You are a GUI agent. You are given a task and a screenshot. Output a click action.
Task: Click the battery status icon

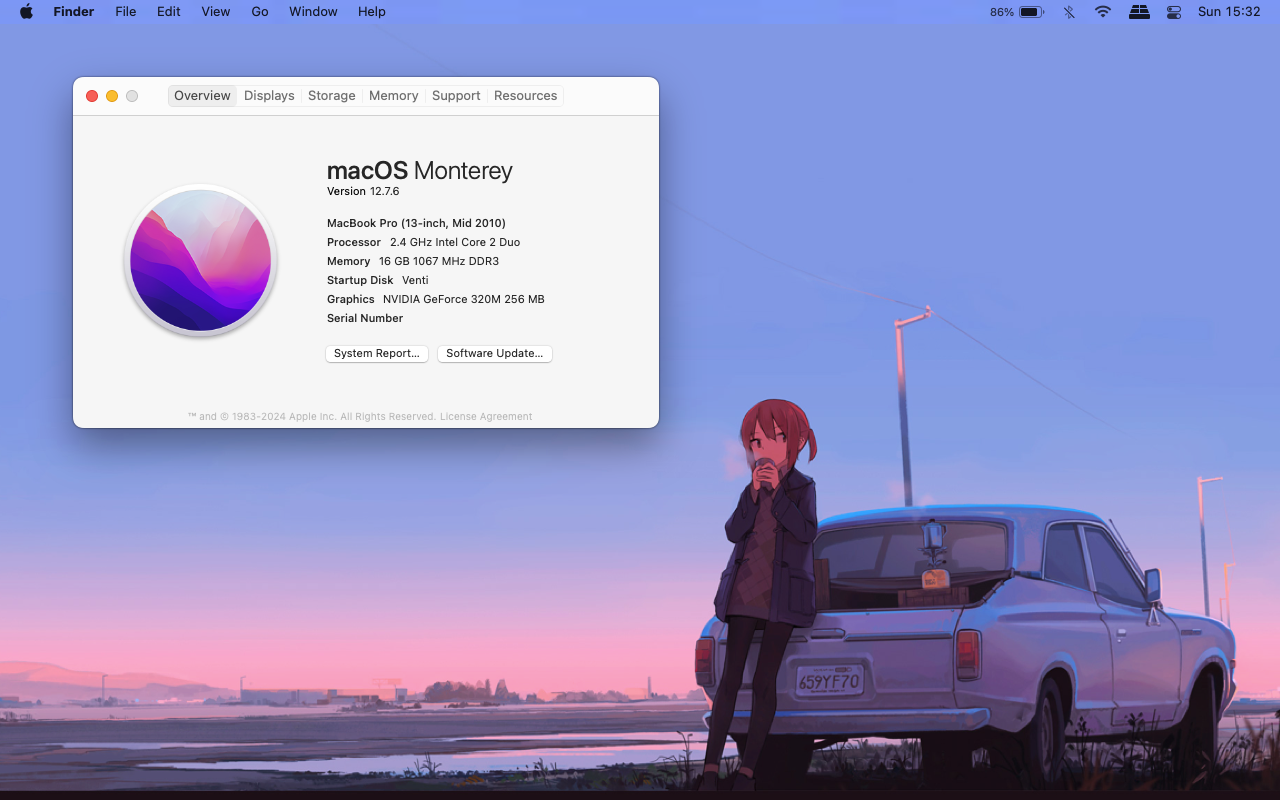coord(1032,12)
